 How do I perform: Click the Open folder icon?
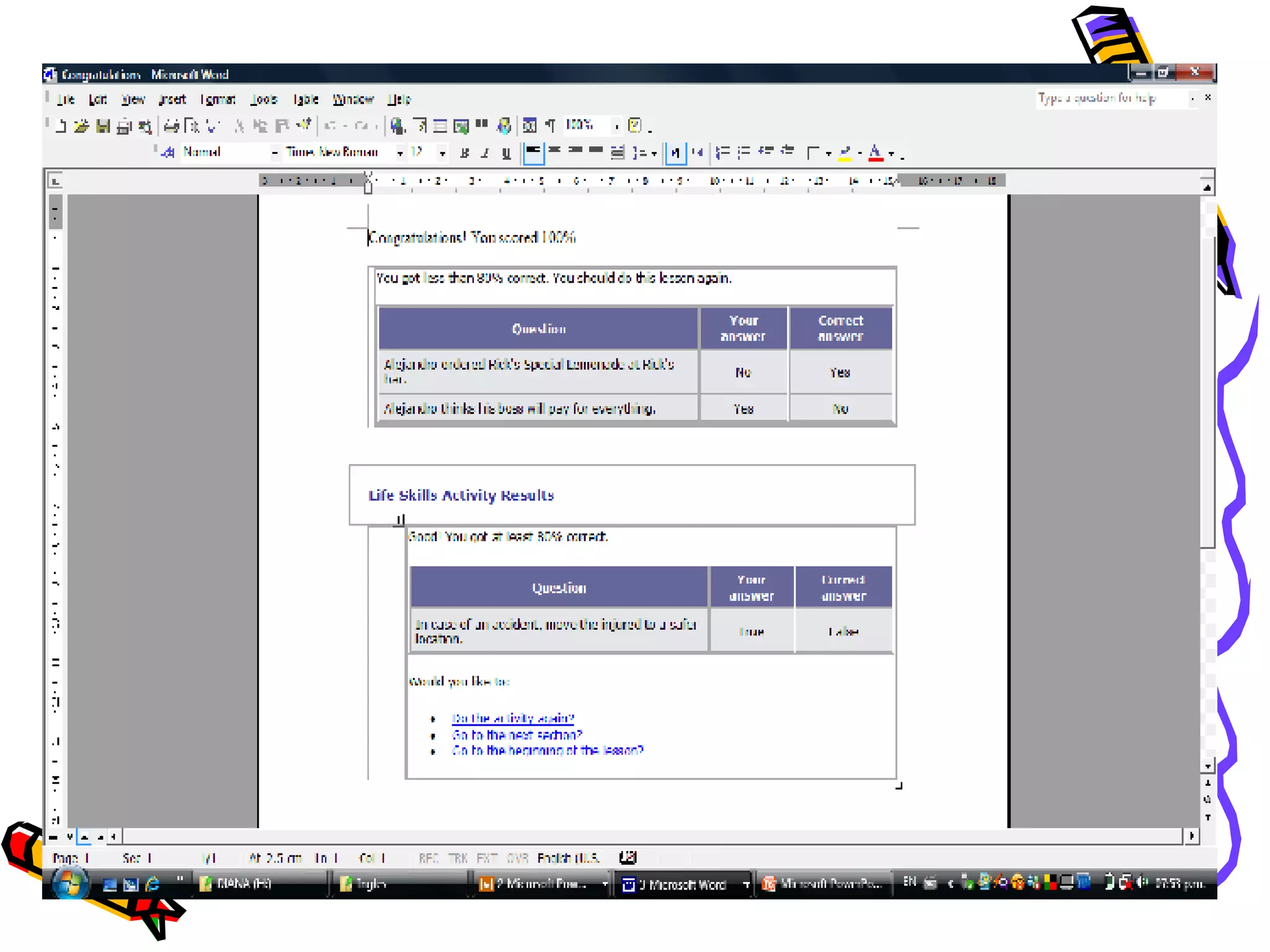click(81, 126)
